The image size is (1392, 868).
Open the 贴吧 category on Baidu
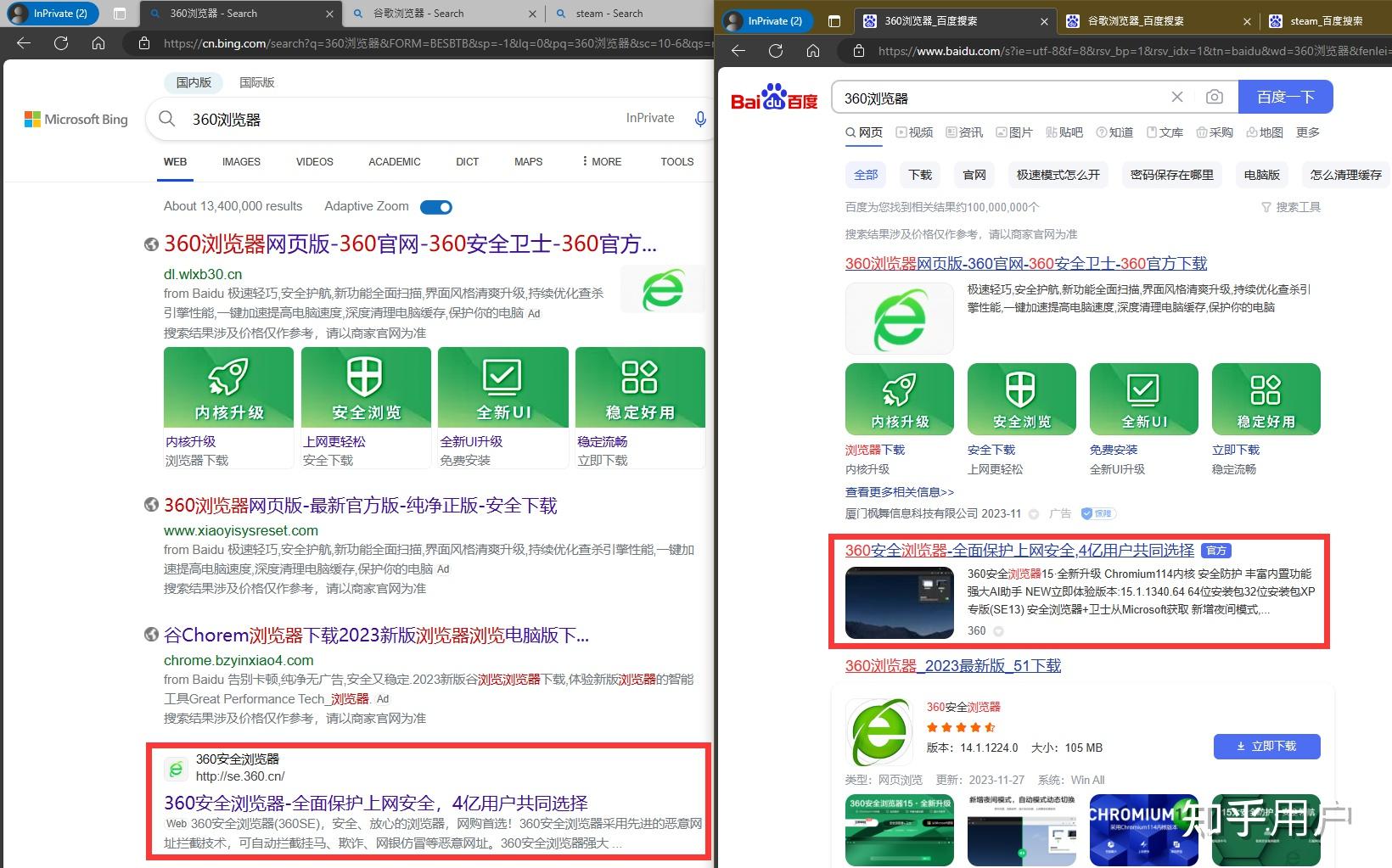pyautogui.click(x=1064, y=132)
